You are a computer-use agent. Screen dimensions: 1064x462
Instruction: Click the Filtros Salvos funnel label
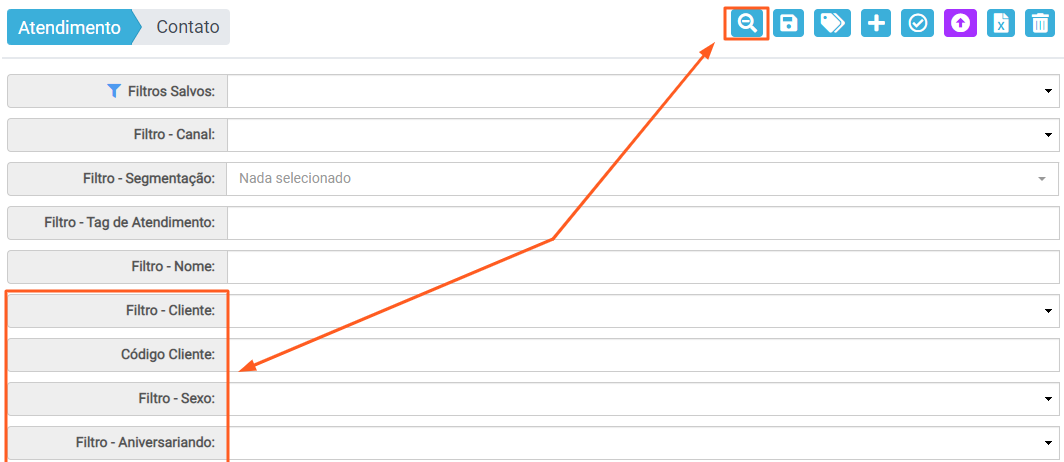[x=162, y=91]
